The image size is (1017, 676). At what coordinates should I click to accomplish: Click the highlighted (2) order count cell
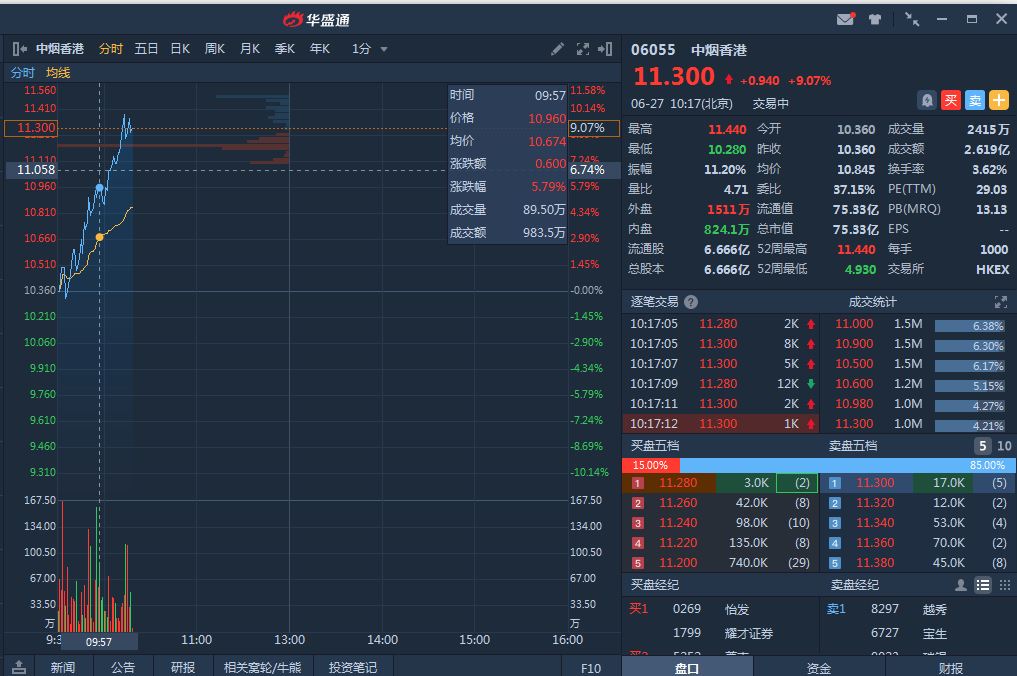point(797,483)
